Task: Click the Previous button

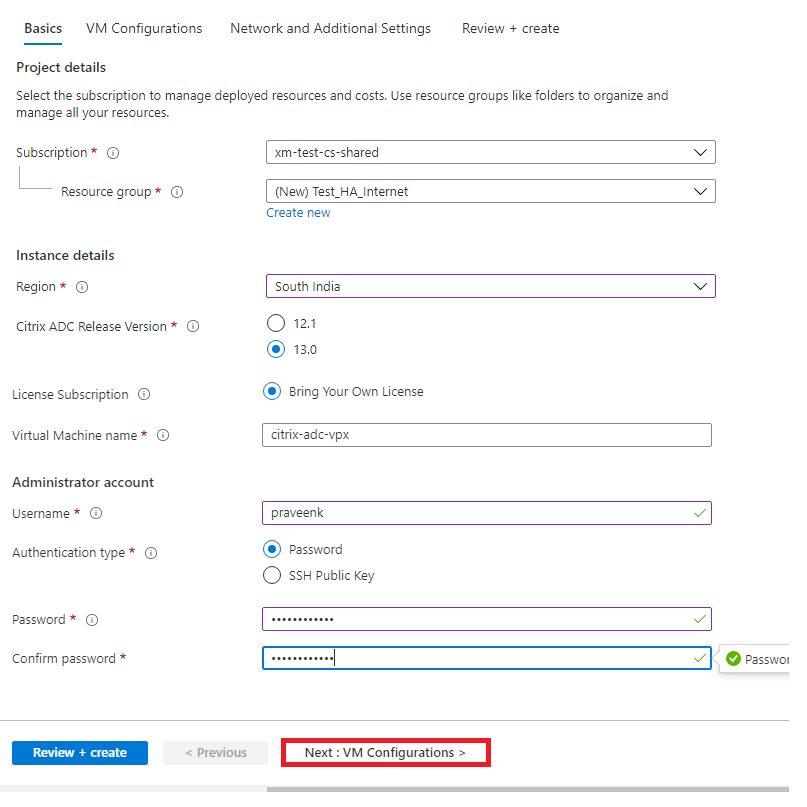Action: click(x=216, y=753)
